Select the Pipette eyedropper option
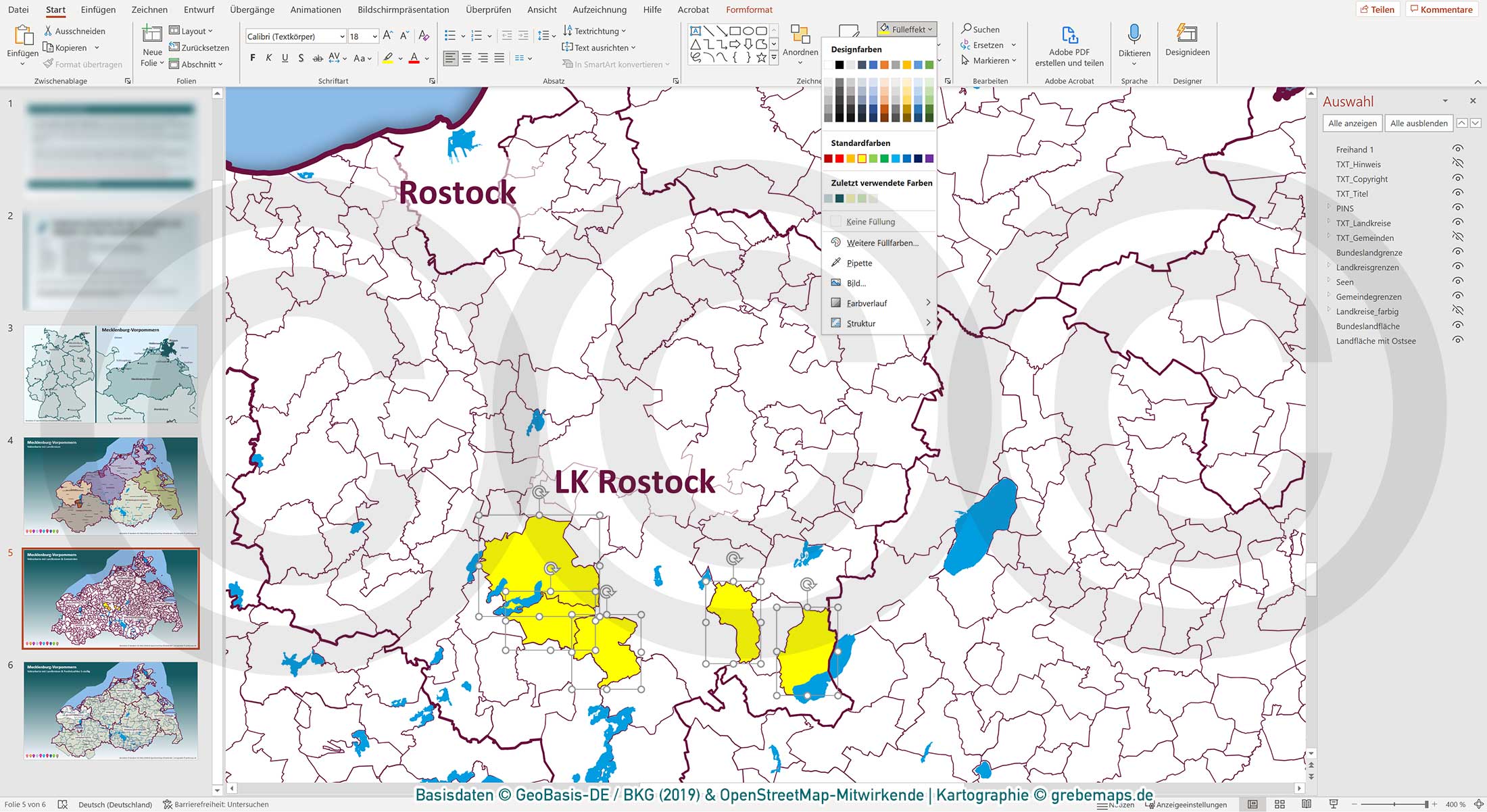Viewport: 1487px width, 812px height. 859,263
